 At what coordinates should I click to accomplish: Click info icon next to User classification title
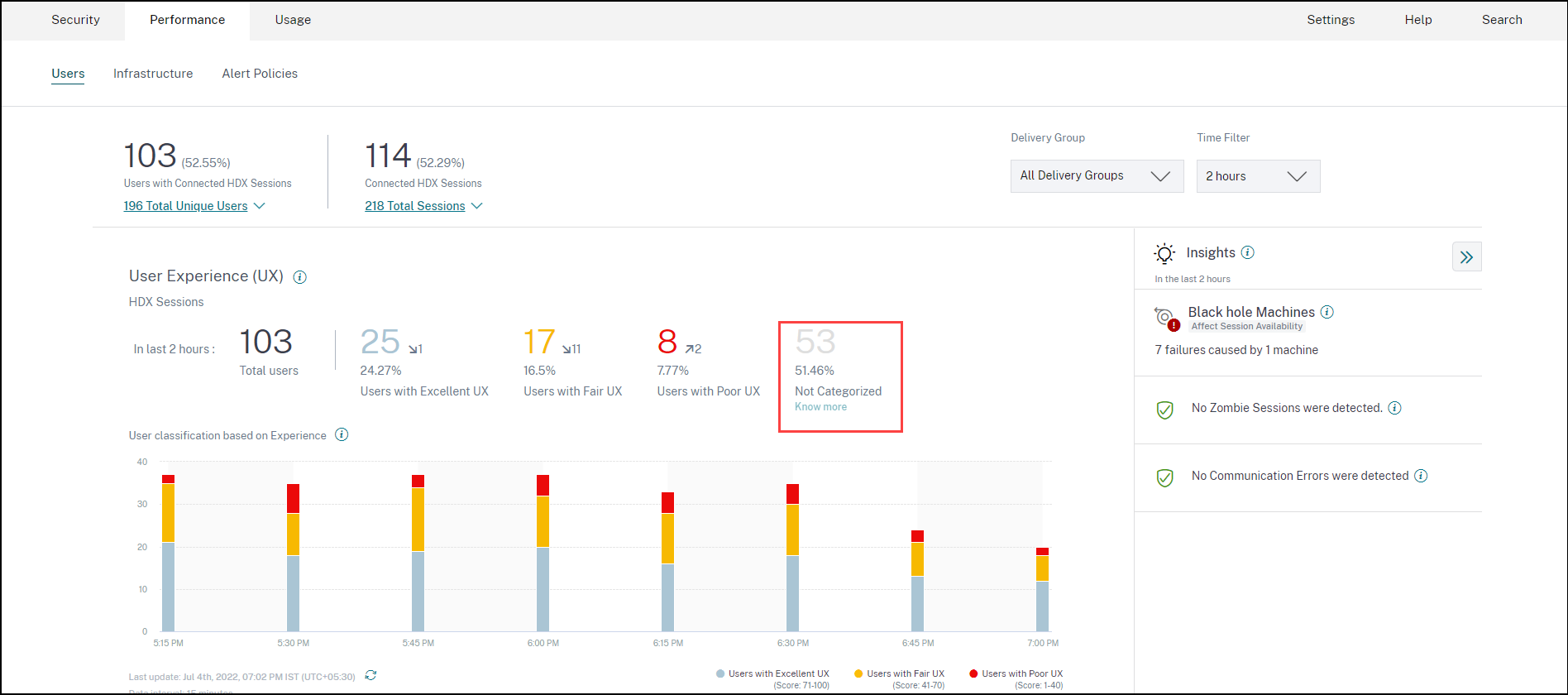pos(342,435)
